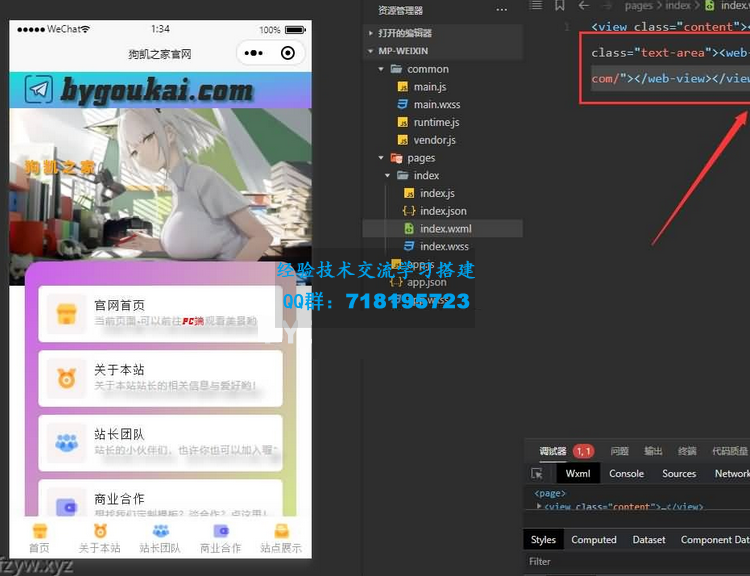Click the Telegram paper plane logo icon
The height and width of the screenshot is (576, 750).
(39, 89)
